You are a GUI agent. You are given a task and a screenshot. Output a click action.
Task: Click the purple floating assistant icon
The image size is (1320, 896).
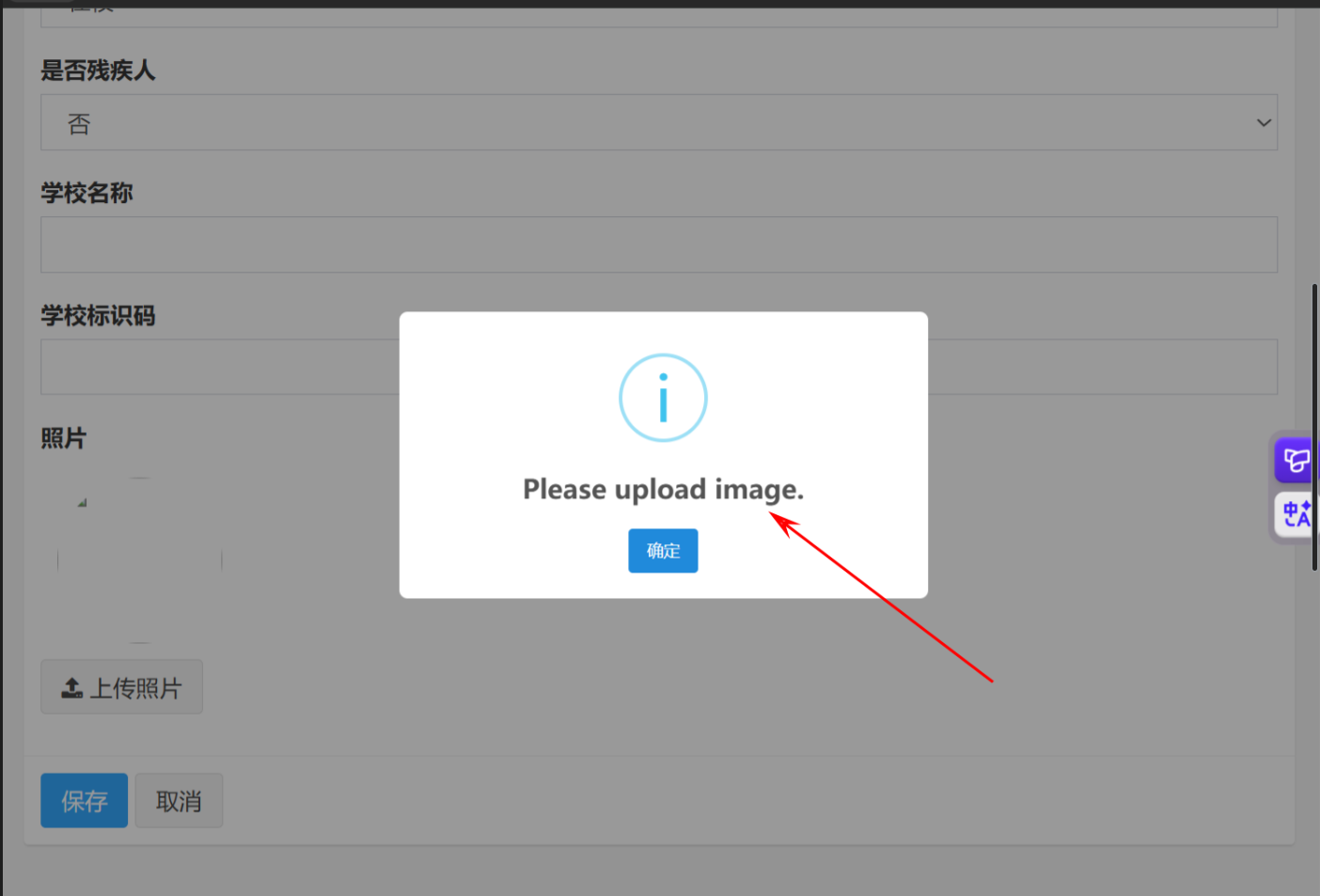point(1296,461)
